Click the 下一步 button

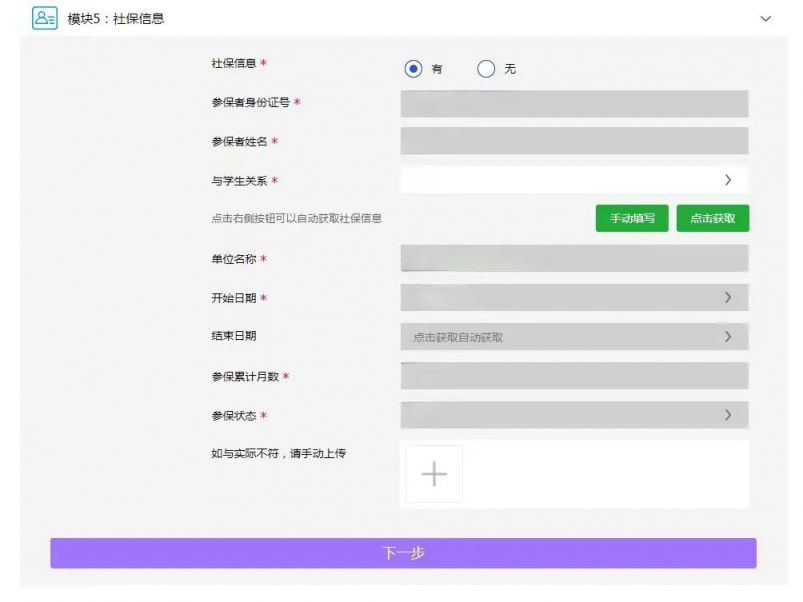403,553
